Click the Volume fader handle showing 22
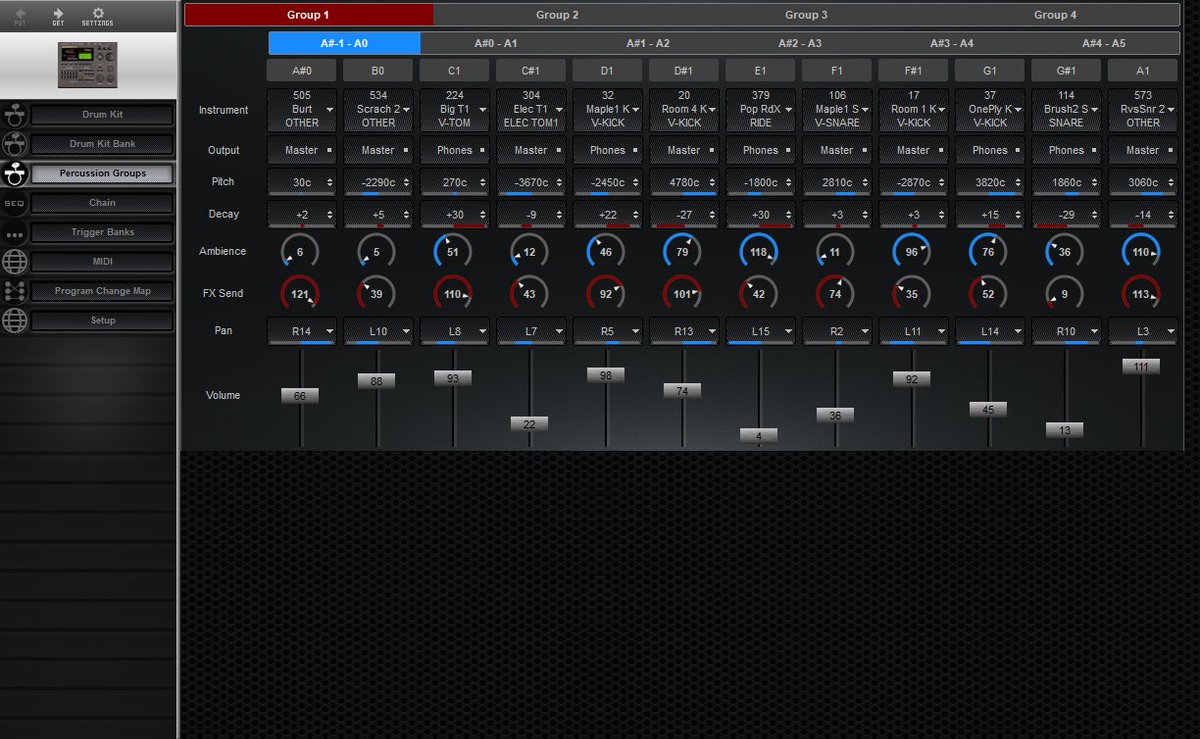The width and height of the screenshot is (1200, 739). 529,424
